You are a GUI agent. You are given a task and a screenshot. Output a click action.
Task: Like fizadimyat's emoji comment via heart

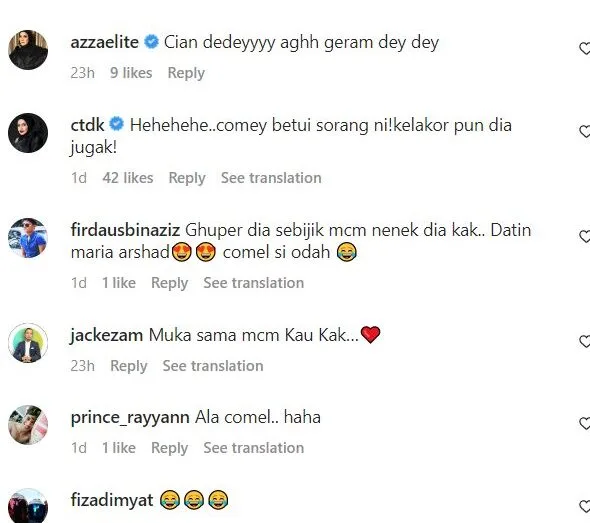point(585,506)
